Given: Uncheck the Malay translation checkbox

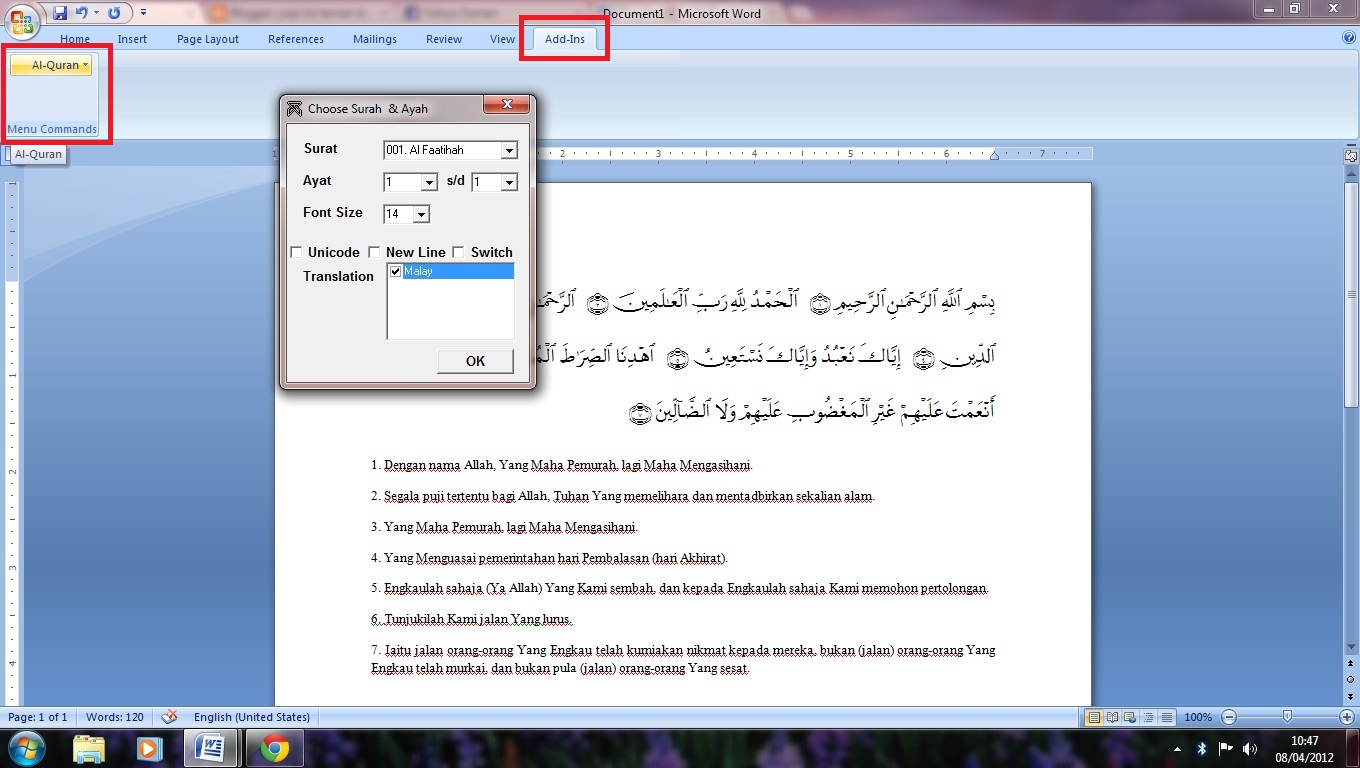Looking at the screenshot, I should tap(396, 271).
